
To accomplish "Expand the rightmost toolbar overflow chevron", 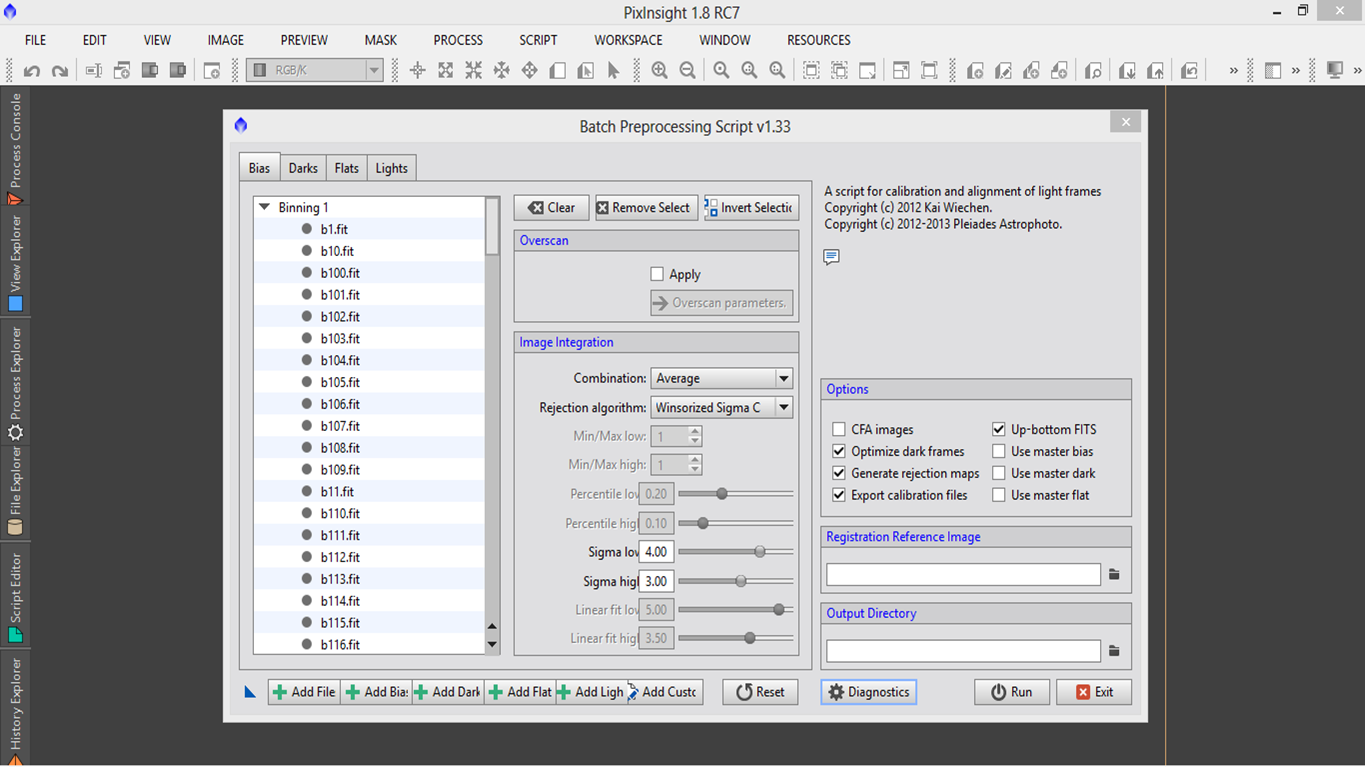I will tap(1357, 70).
